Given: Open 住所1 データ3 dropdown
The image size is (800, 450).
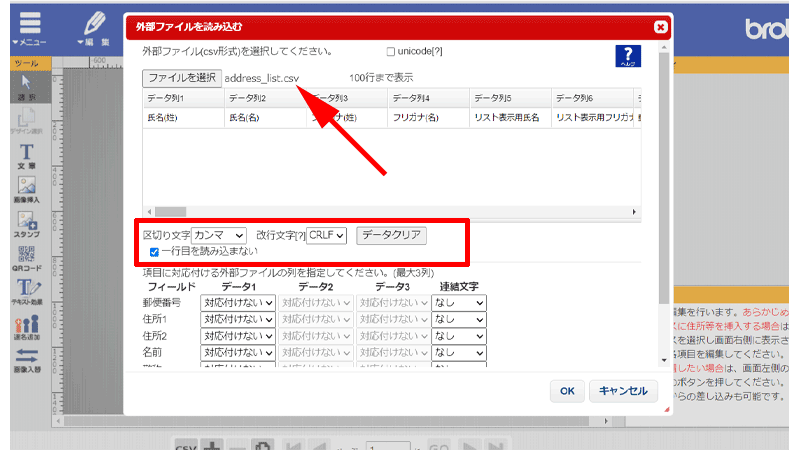Looking at the screenshot, I should pos(393,319).
